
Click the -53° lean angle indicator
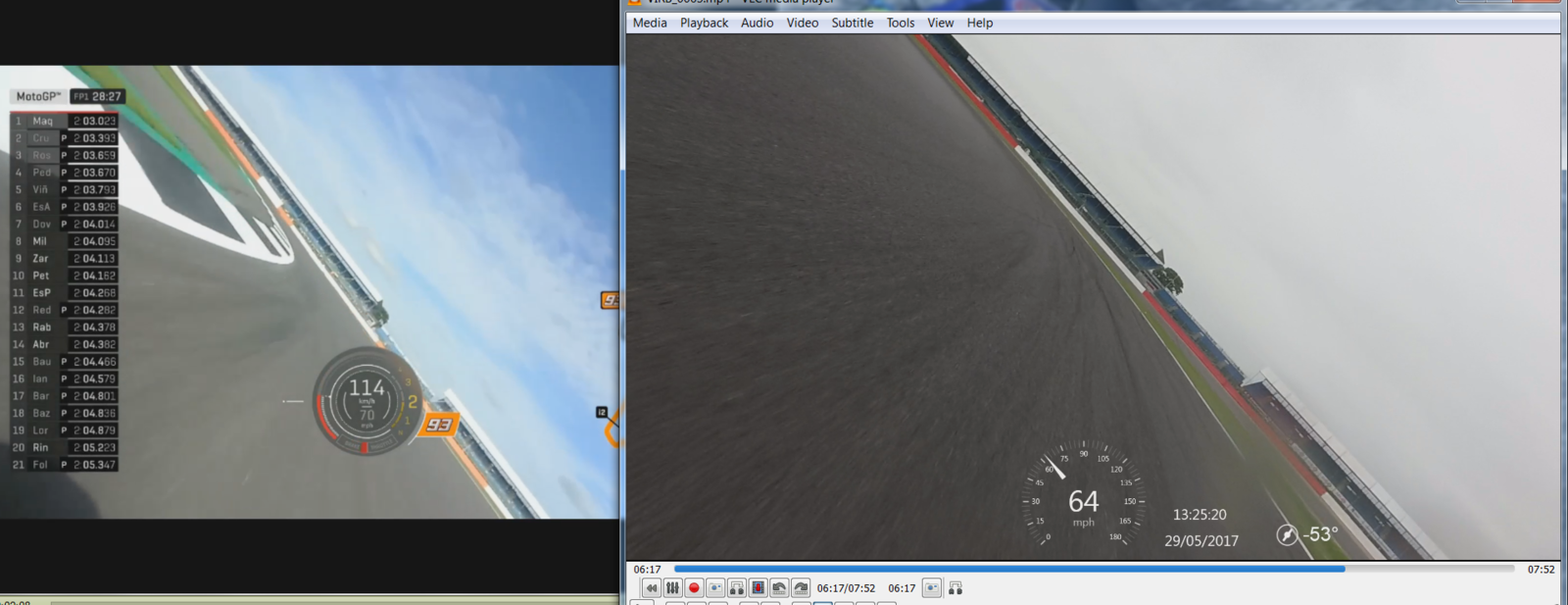[1320, 534]
